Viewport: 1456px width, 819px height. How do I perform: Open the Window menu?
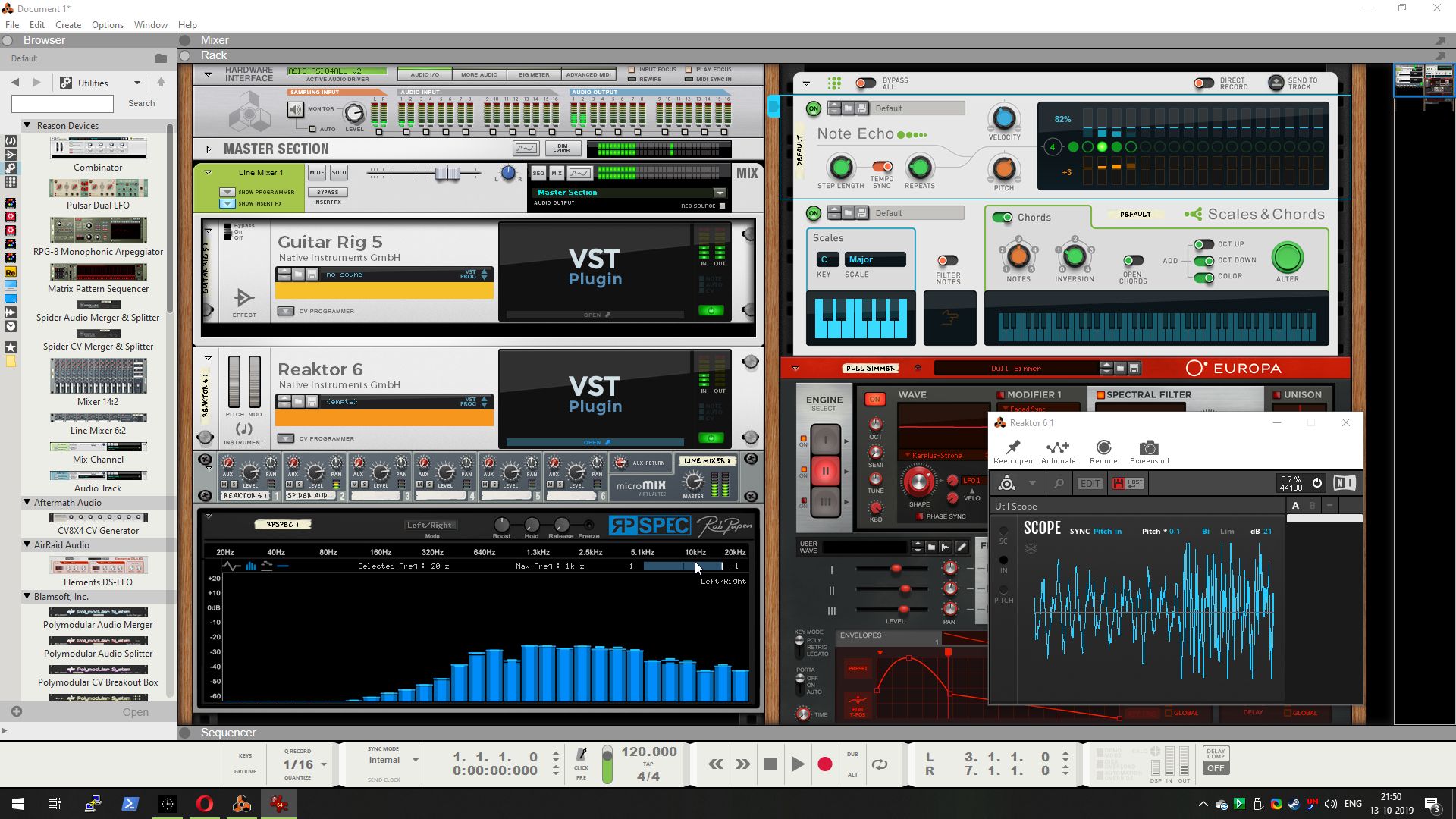(x=150, y=24)
